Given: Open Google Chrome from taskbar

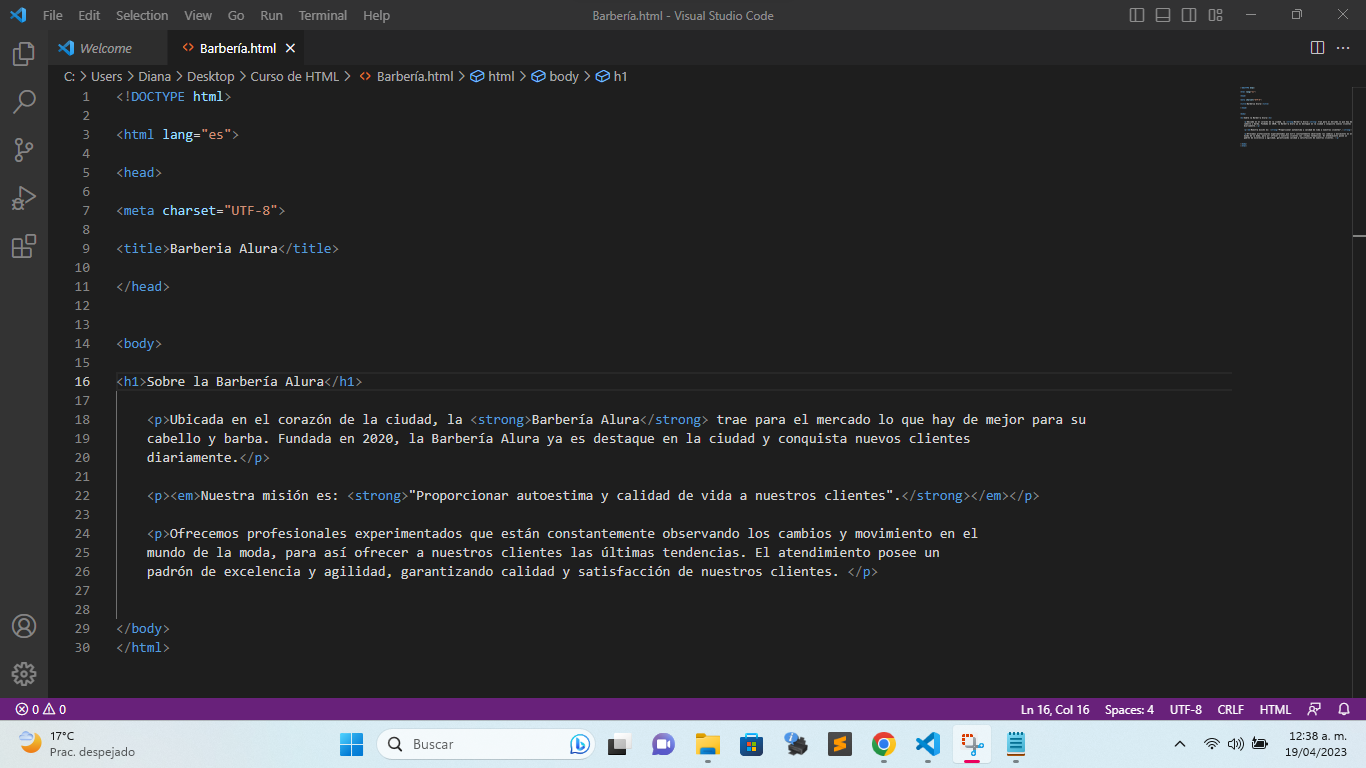Looking at the screenshot, I should click(x=883, y=744).
